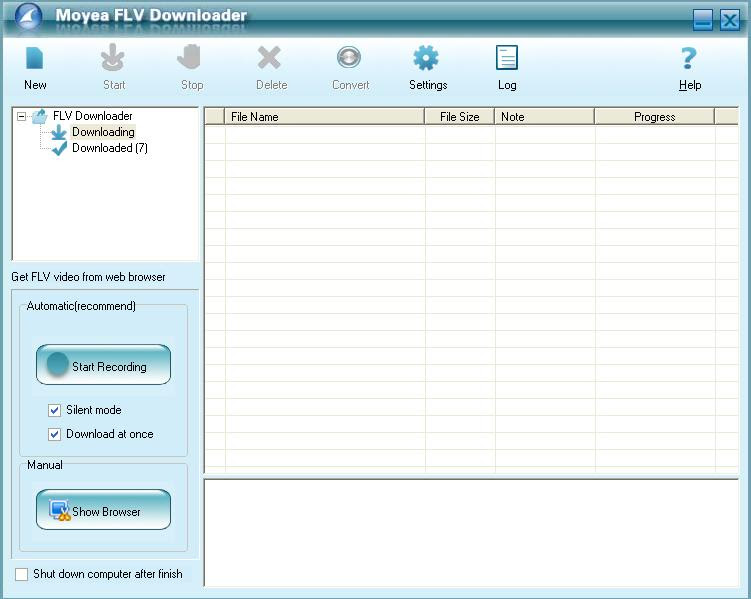Click the Downloaded checkmark icon in tree
Viewport: 751px width, 599px height.
point(59,148)
